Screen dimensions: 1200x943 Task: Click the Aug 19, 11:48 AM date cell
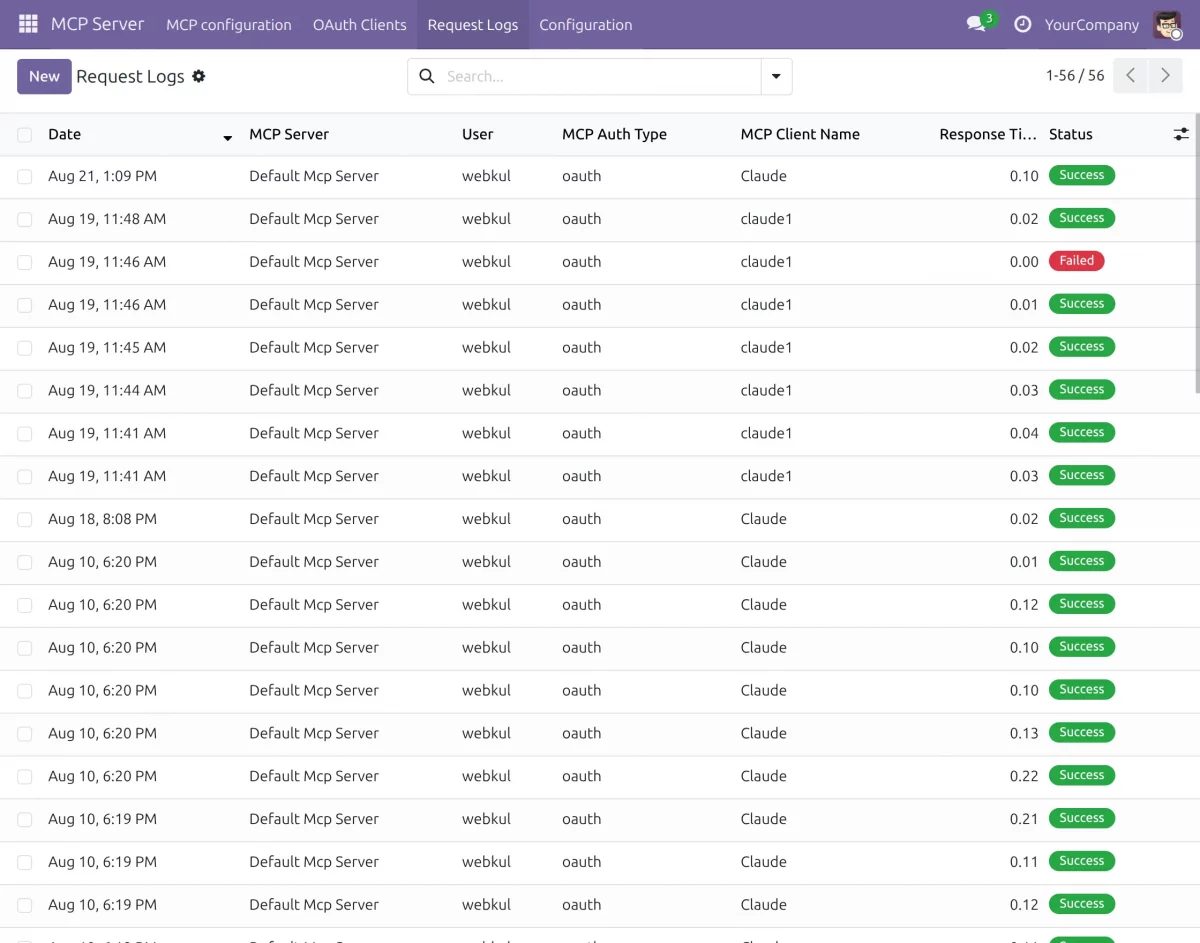pyautogui.click(x=107, y=219)
